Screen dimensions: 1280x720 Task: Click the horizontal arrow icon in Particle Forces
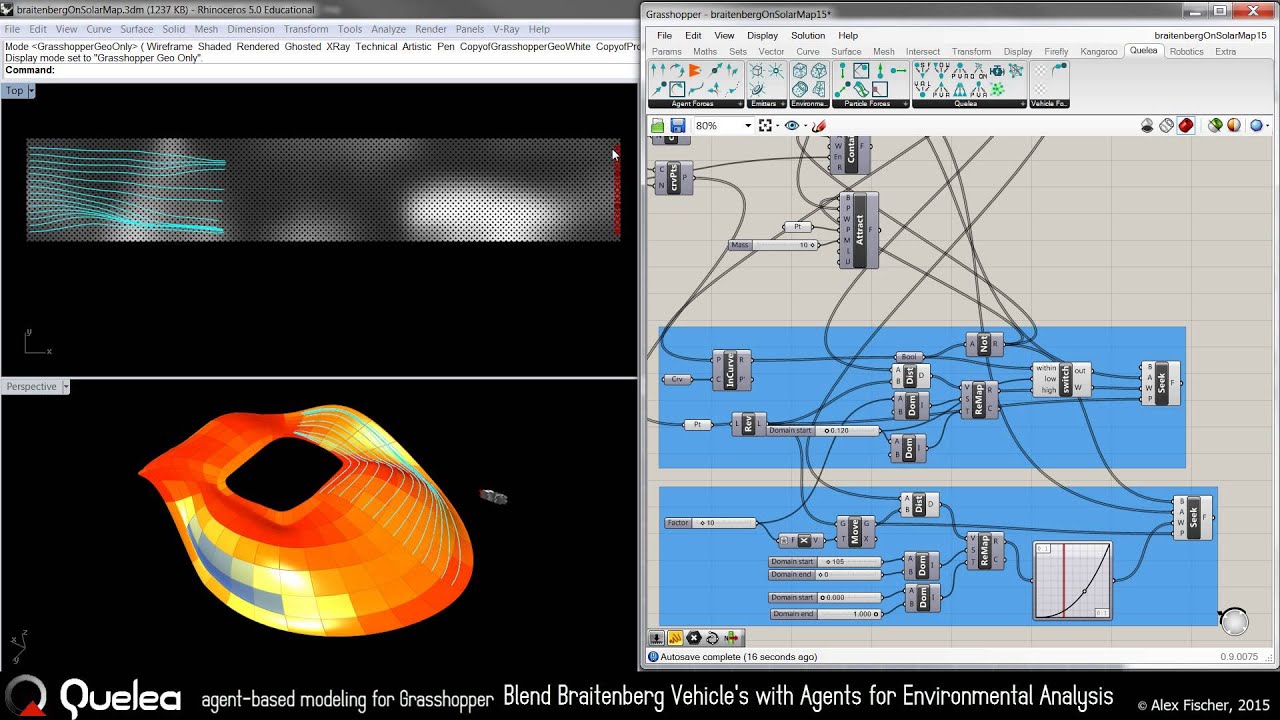[x=898, y=70]
